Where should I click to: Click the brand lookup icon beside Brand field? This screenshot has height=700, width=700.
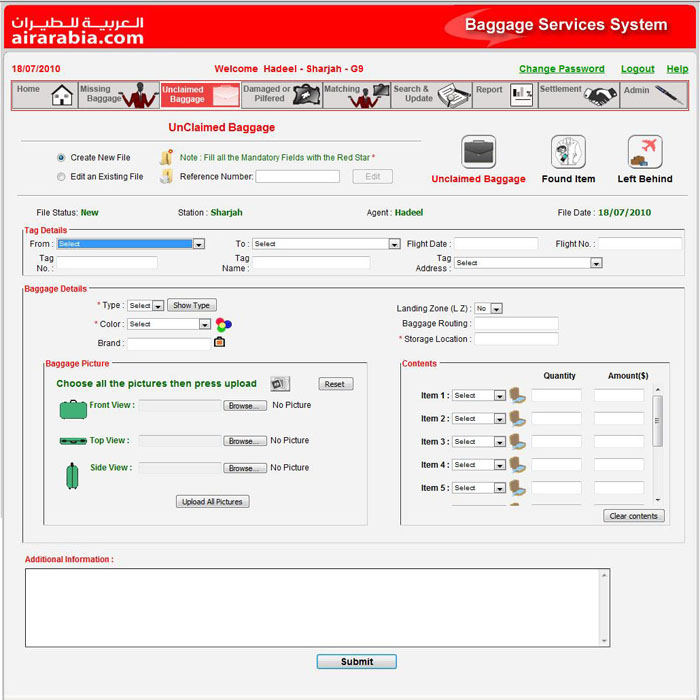[220, 343]
